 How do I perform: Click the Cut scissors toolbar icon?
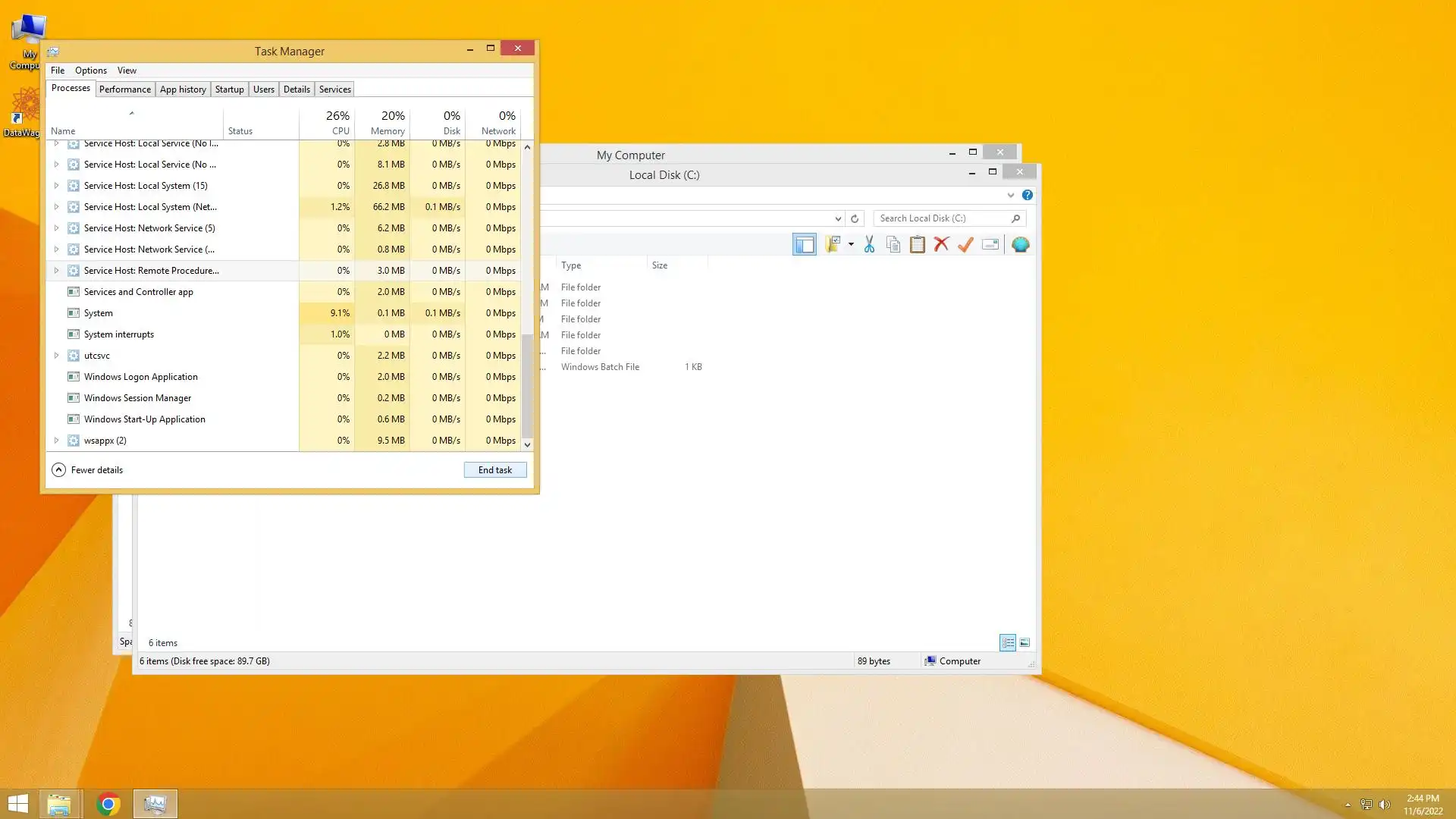tap(869, 244)
